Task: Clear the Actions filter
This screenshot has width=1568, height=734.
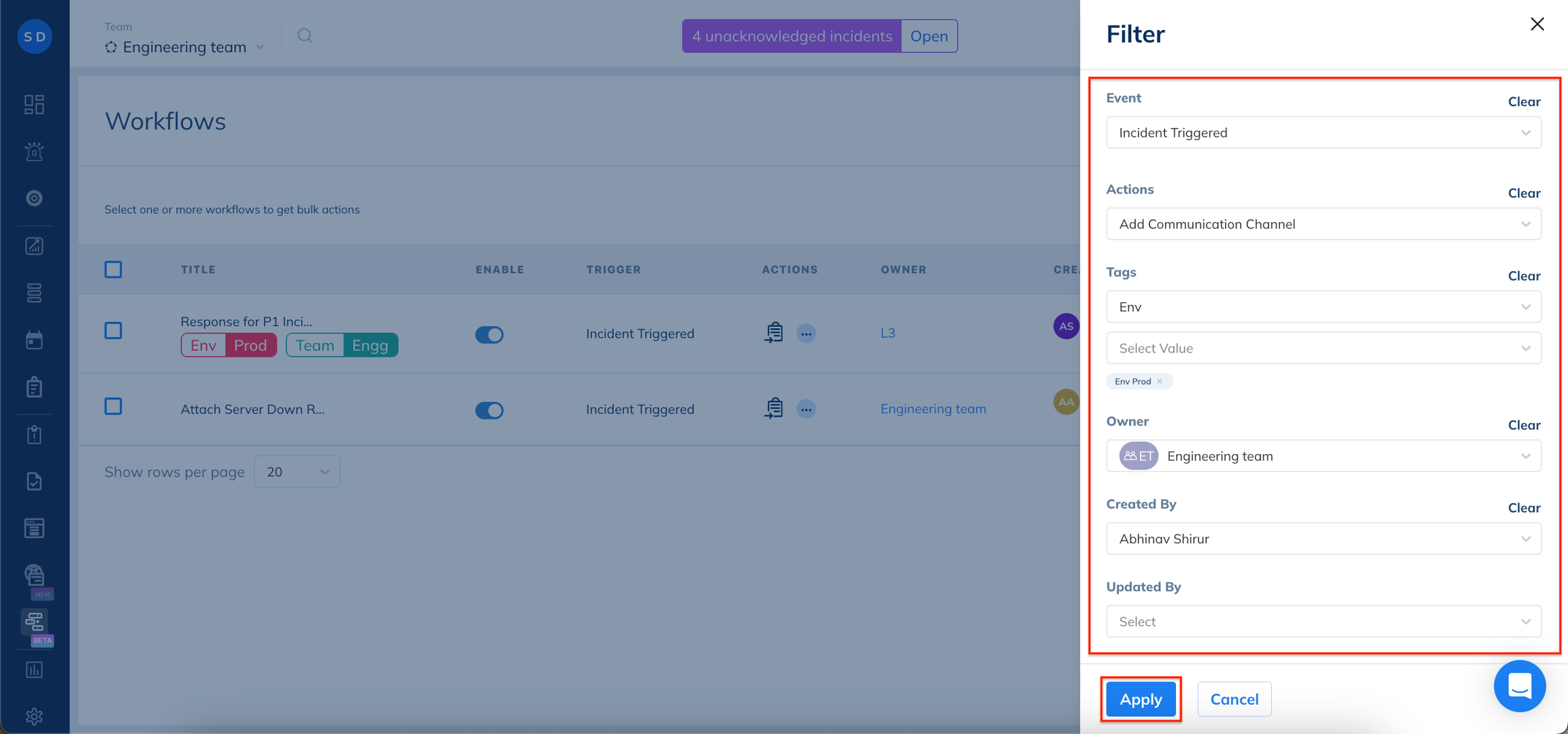Action: (x=1524, y=193)
